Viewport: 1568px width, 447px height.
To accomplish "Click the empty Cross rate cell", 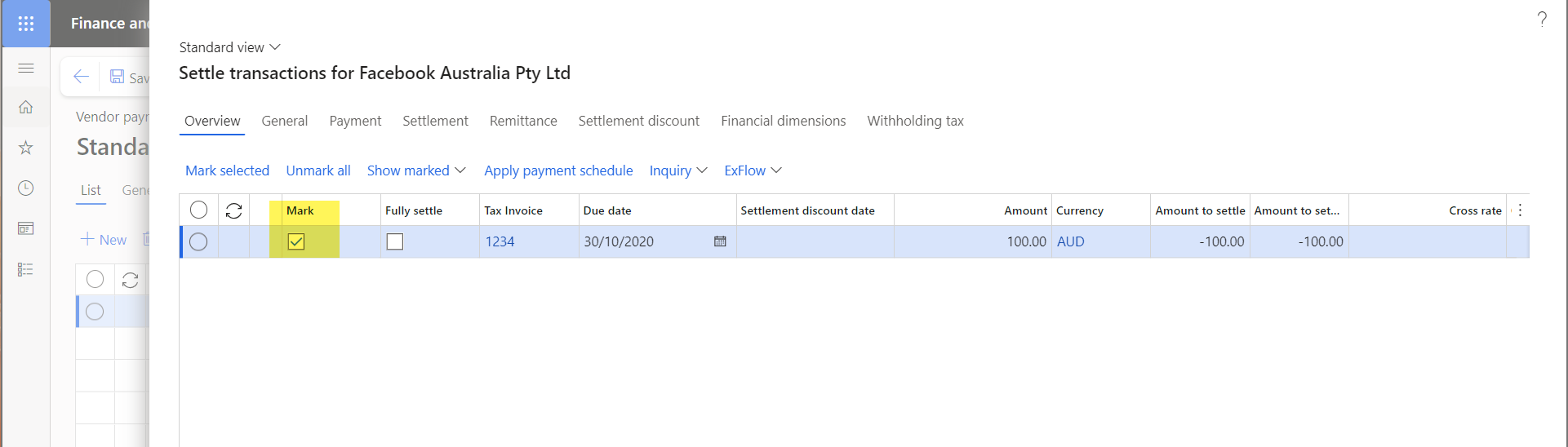I will [x=1428, y=241].
